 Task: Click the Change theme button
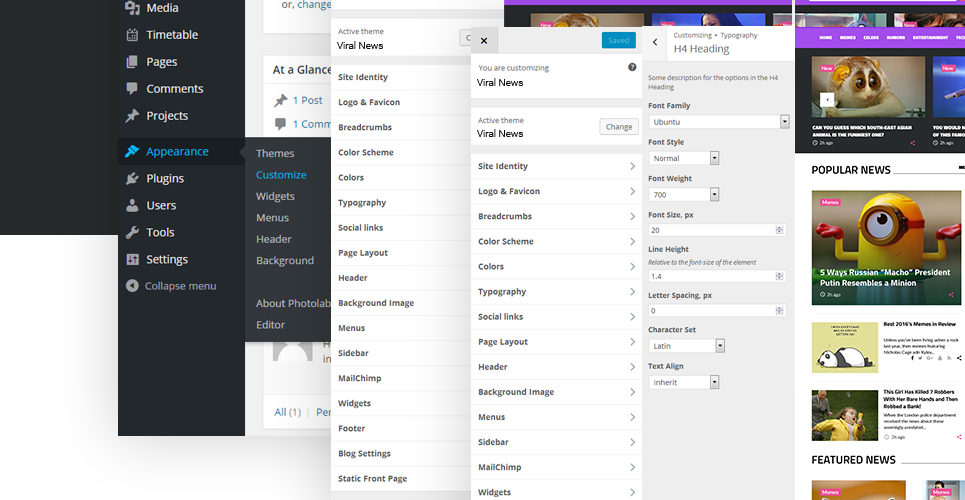[x=619, y=127]
